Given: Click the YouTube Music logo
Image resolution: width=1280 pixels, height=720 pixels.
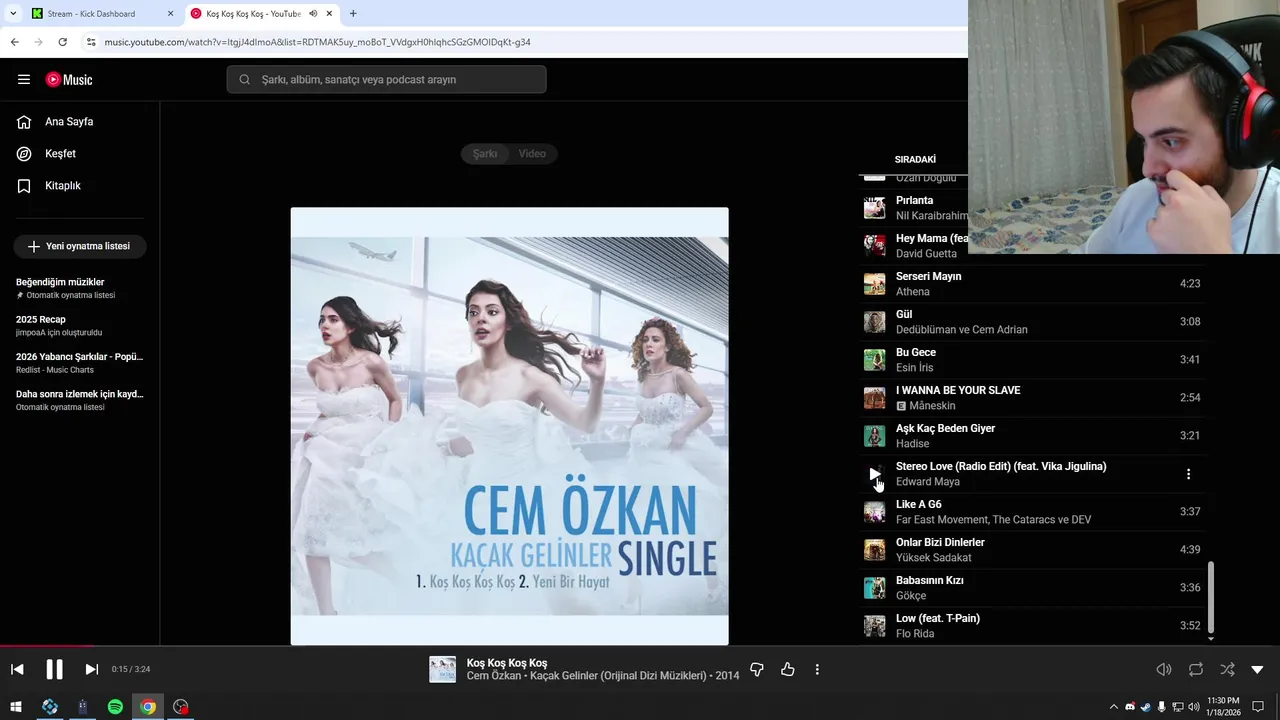Looking at the screenshot, I should click(x=69, y=79).
